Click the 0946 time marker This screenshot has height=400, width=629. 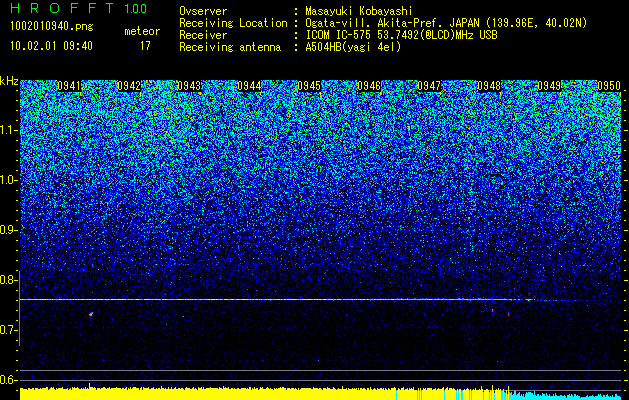(x=369, y=86)
